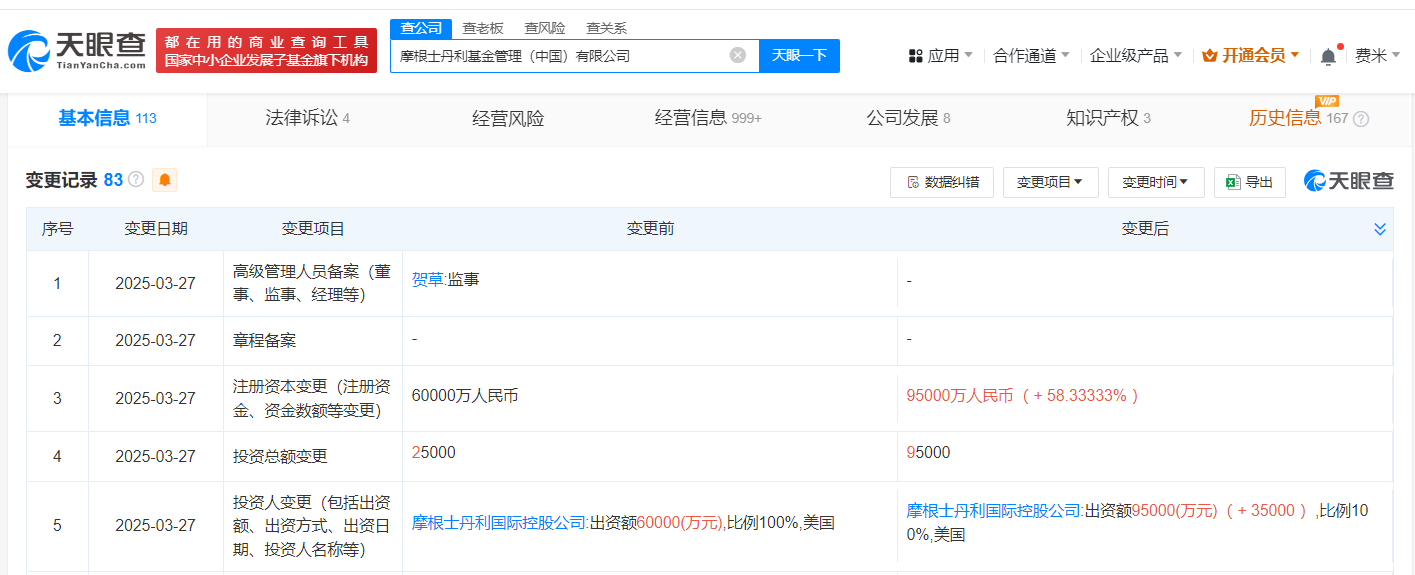Switch to the 法律诉讼 tab
This screenshot has width=1415, height=575.
(x=307, y=119)
